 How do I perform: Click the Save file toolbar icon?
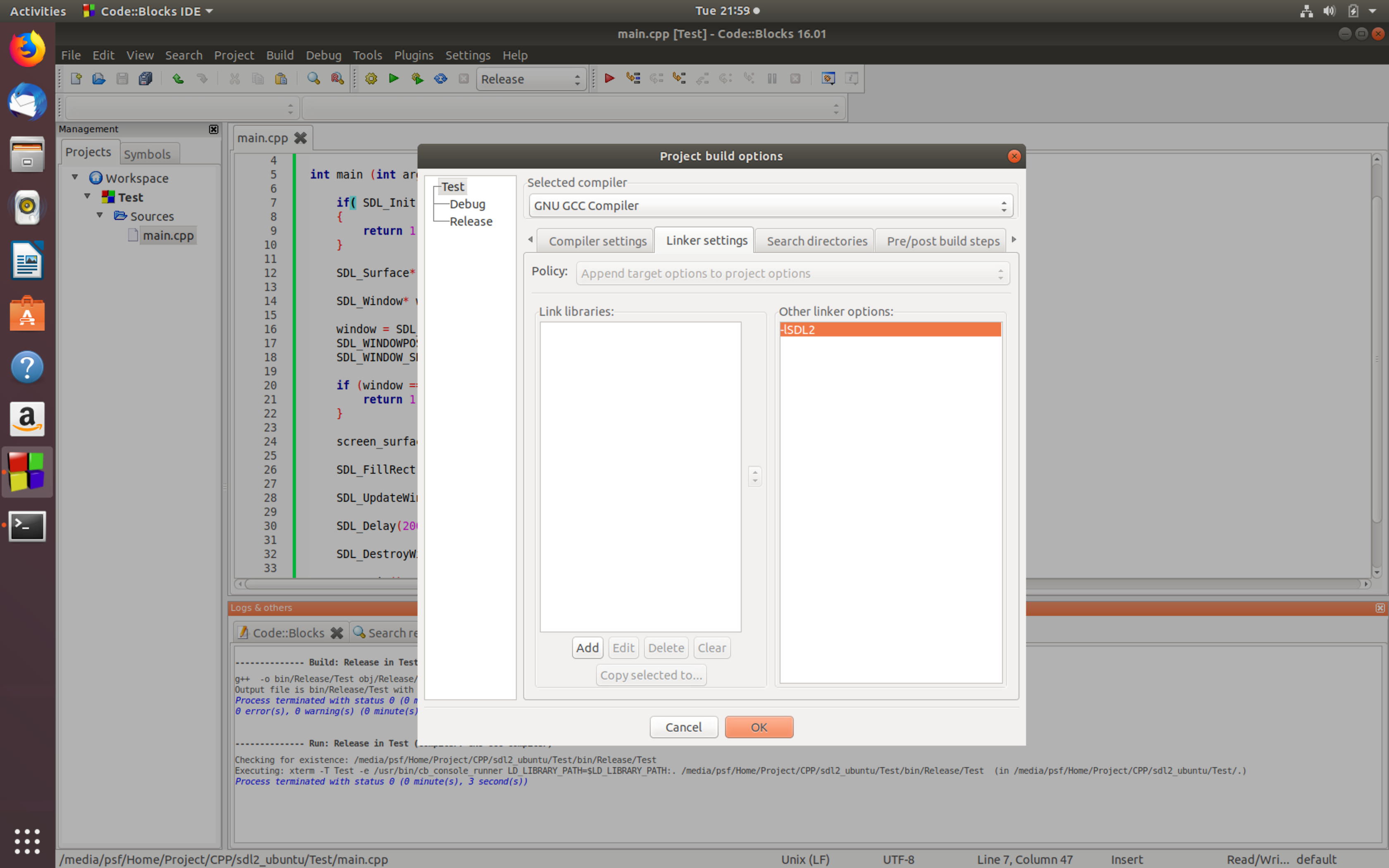pyautogui.click(x=122, y=78)
